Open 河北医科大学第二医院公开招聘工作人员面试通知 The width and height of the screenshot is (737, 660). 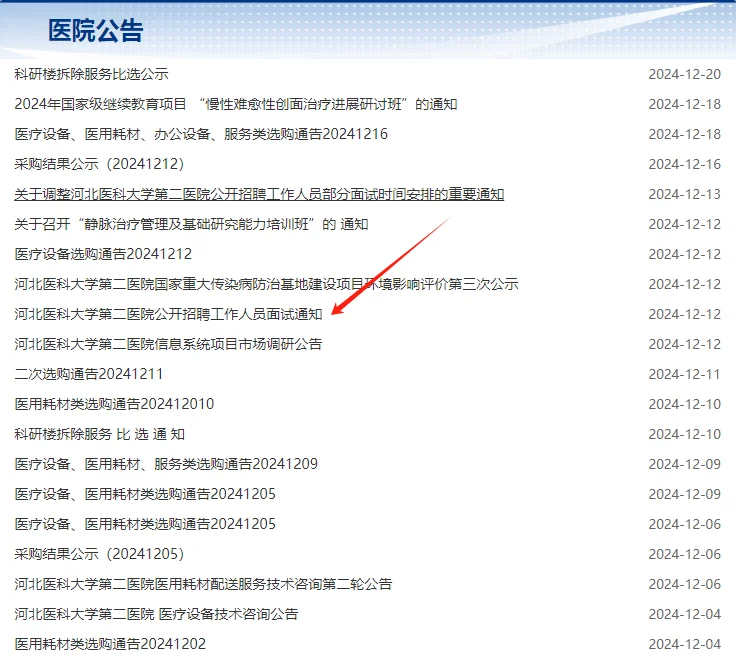tap(168, 314)
